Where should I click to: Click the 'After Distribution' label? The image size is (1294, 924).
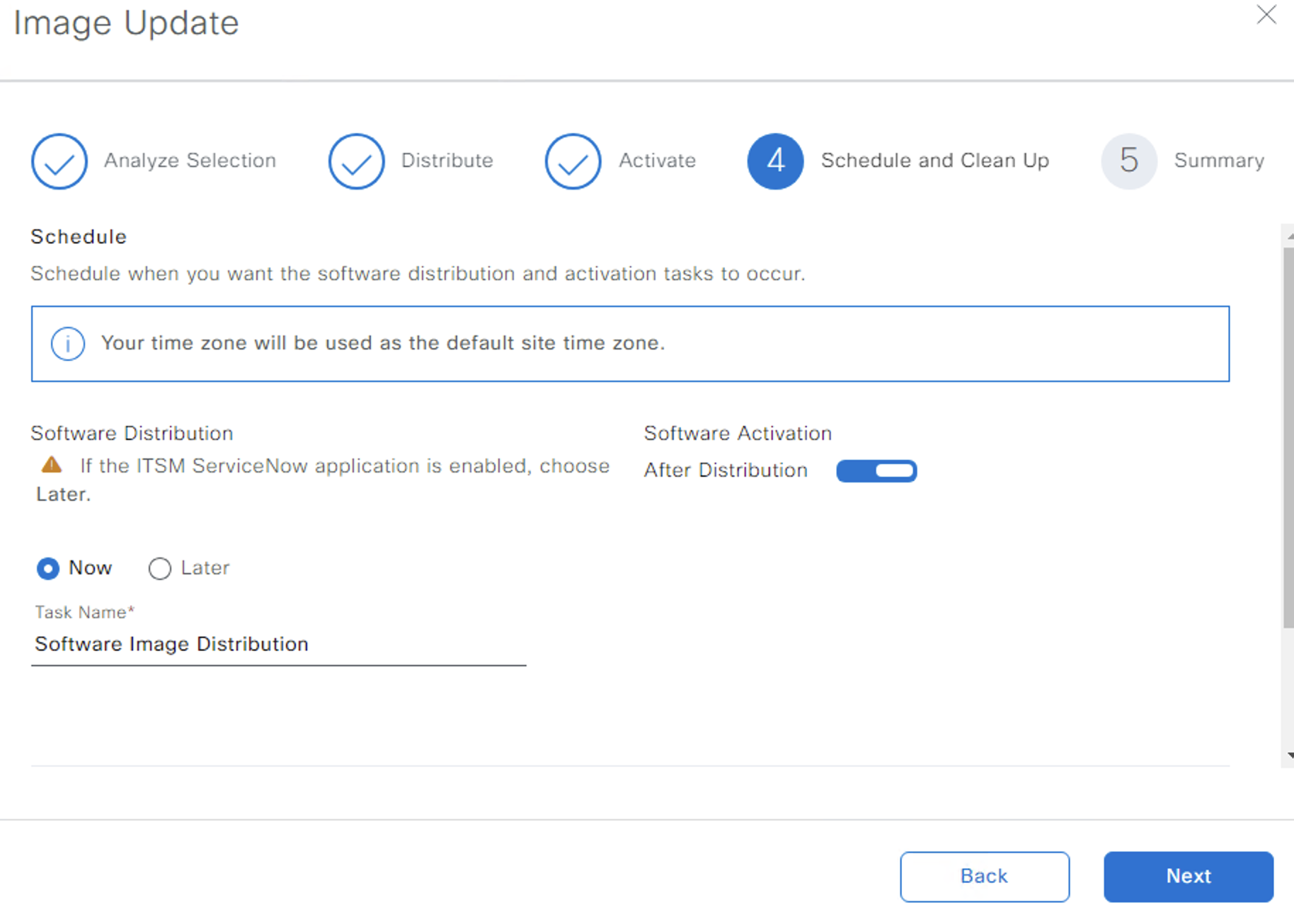726,470
